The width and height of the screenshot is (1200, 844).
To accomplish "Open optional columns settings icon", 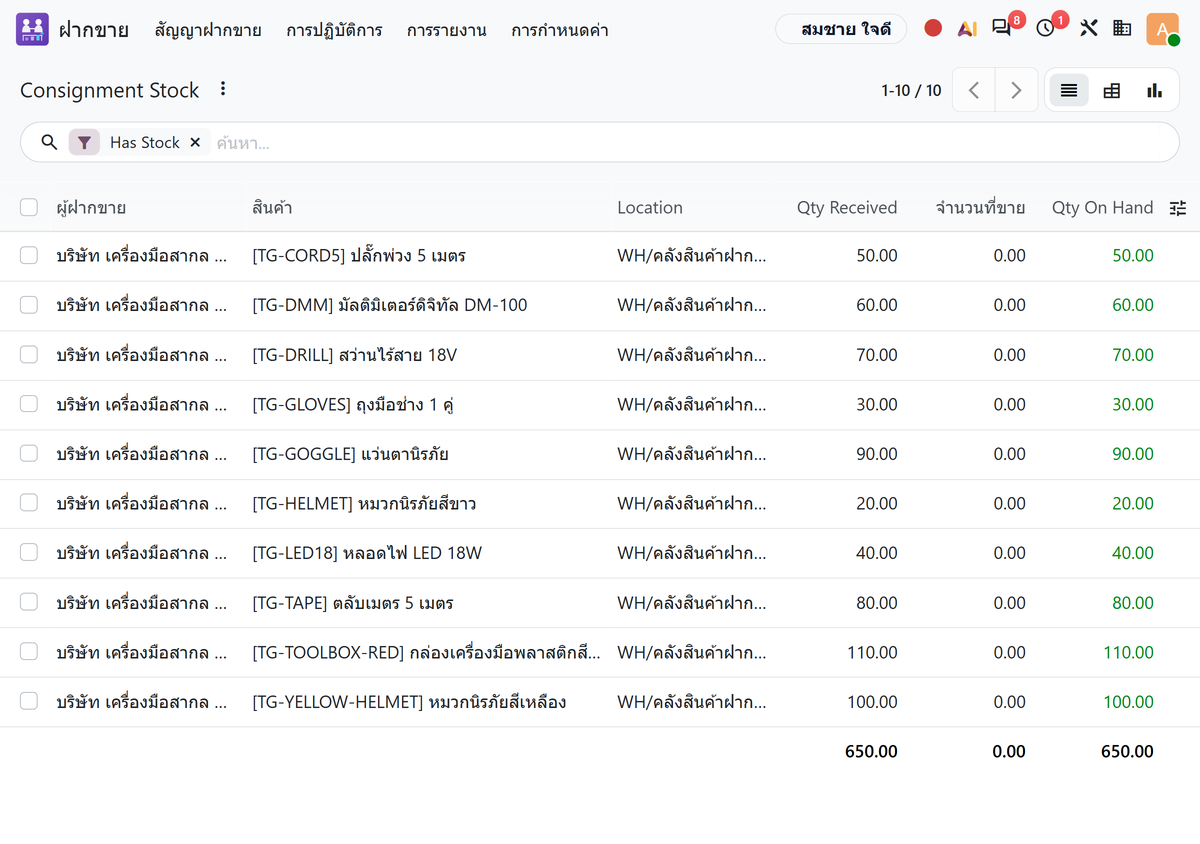I will click(x=1178, y=208).
